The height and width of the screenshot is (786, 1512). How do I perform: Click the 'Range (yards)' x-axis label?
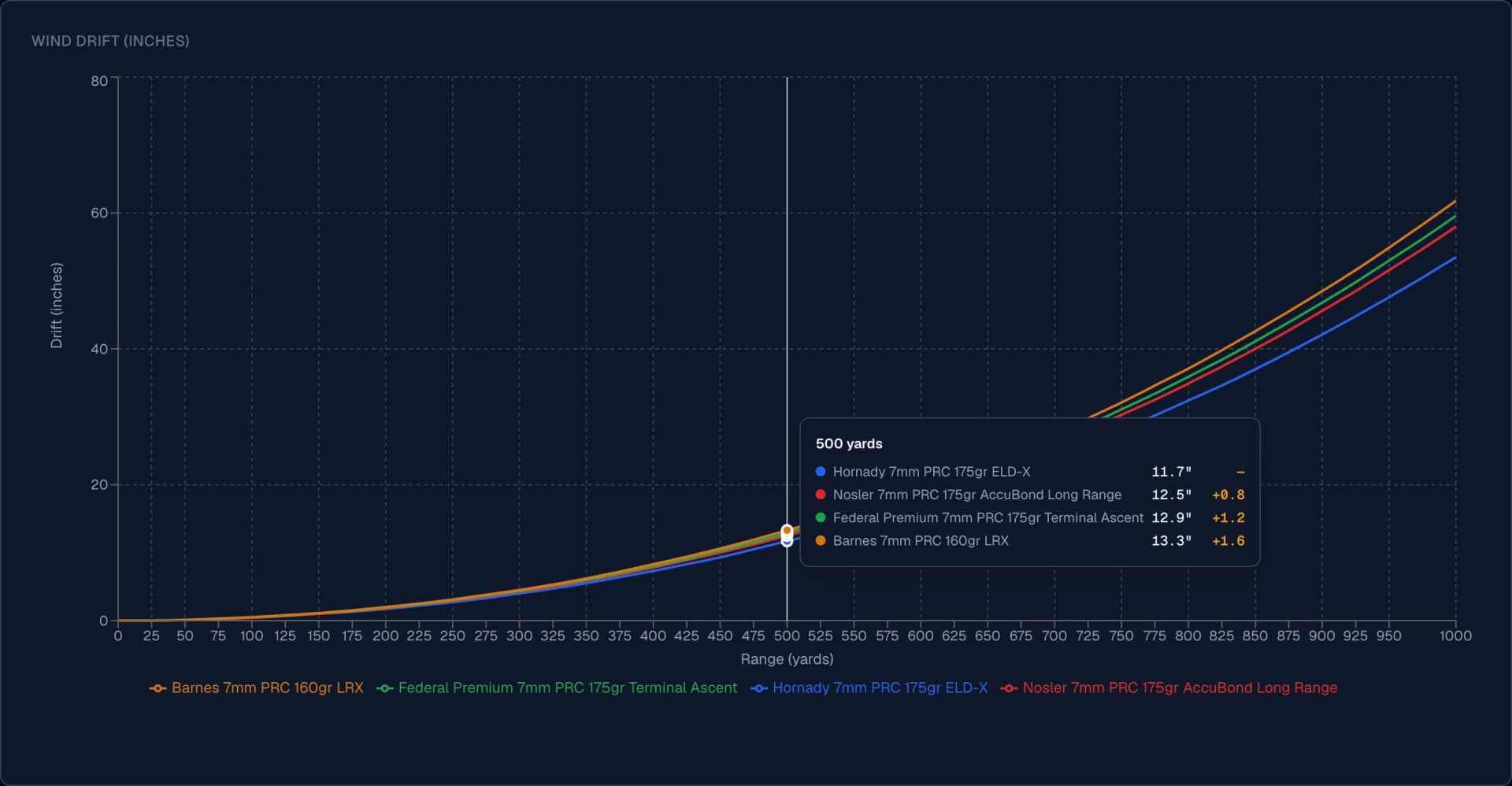[x=787, y=659]
